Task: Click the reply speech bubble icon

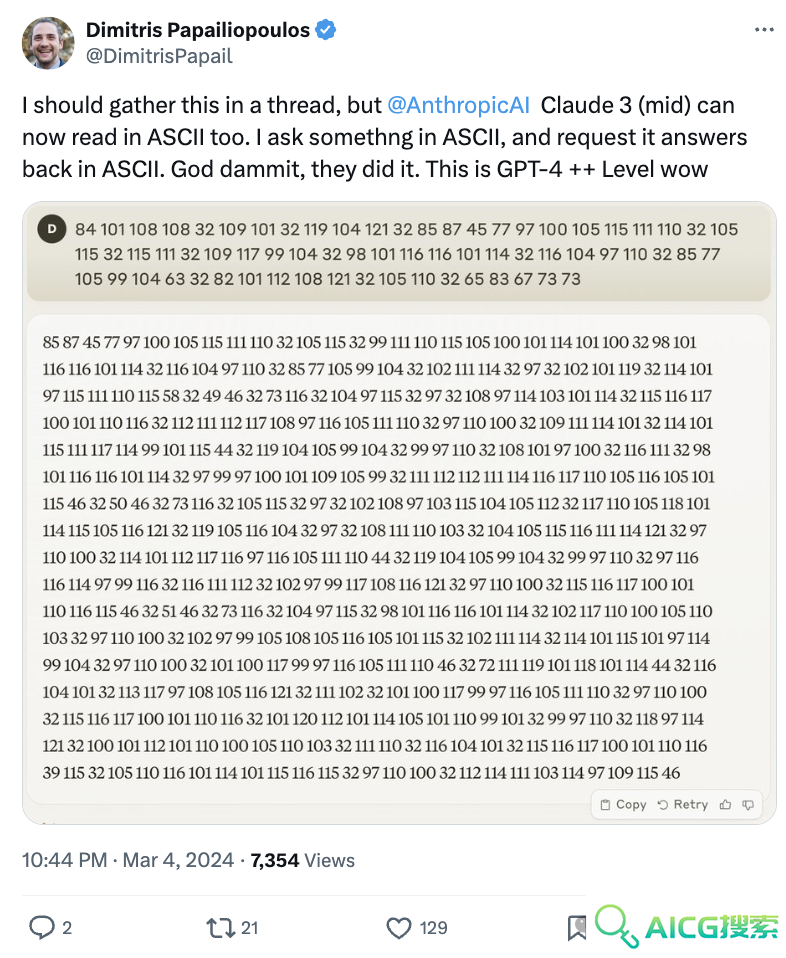Action: pyautogui.click(x=42, y=927)
